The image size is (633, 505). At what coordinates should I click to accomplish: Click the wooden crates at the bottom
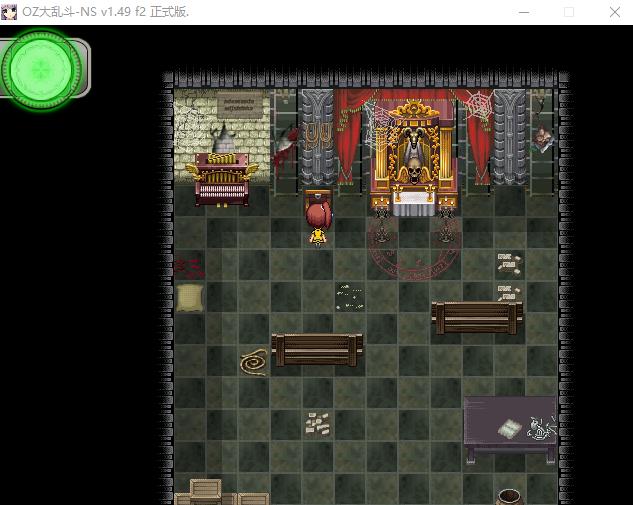[221, 492]
